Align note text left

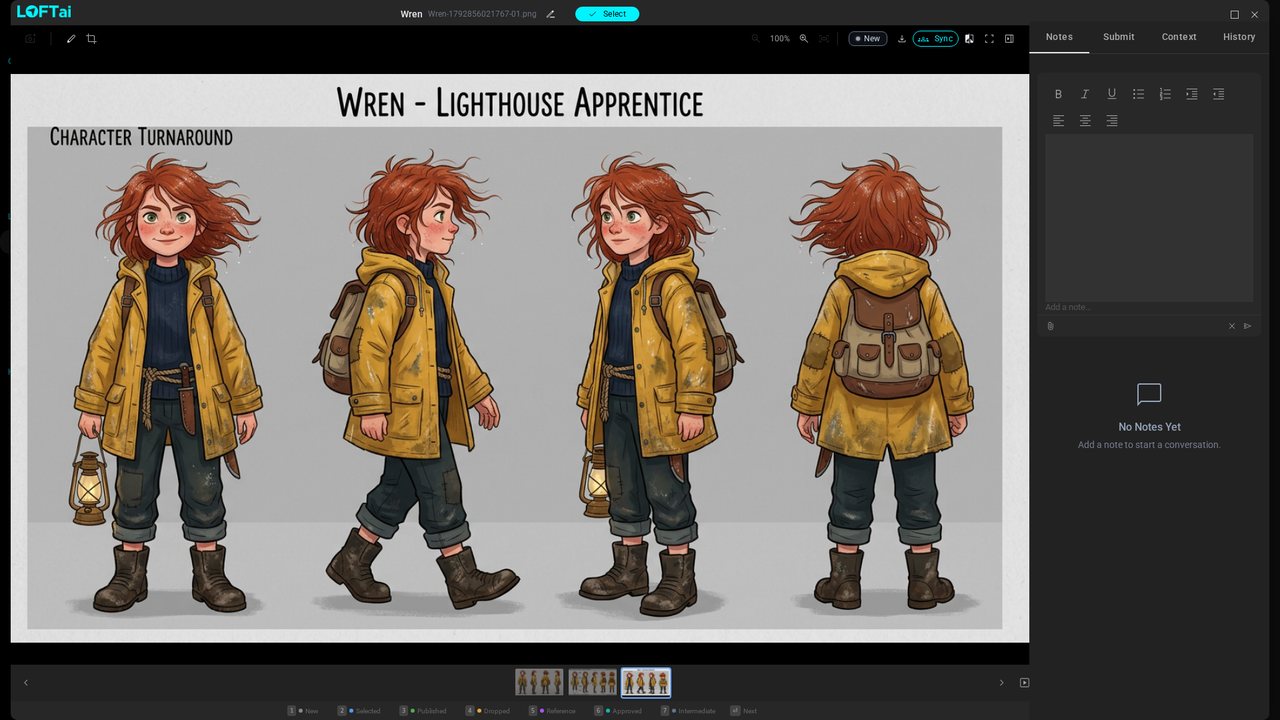pos(1058,121)
